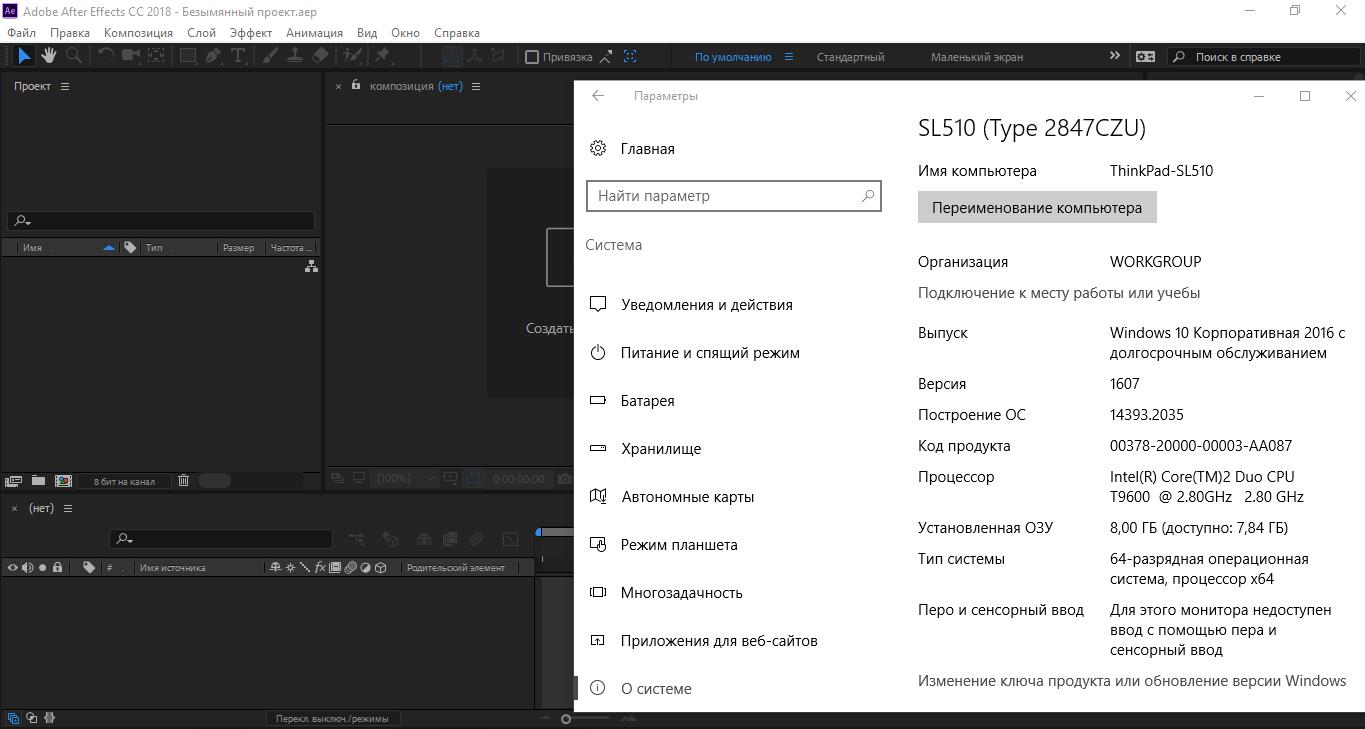This screenshot has height=729, width=1365.
Task: Open the timeline search filter dropdown
Action: click(x=124, y=539)
